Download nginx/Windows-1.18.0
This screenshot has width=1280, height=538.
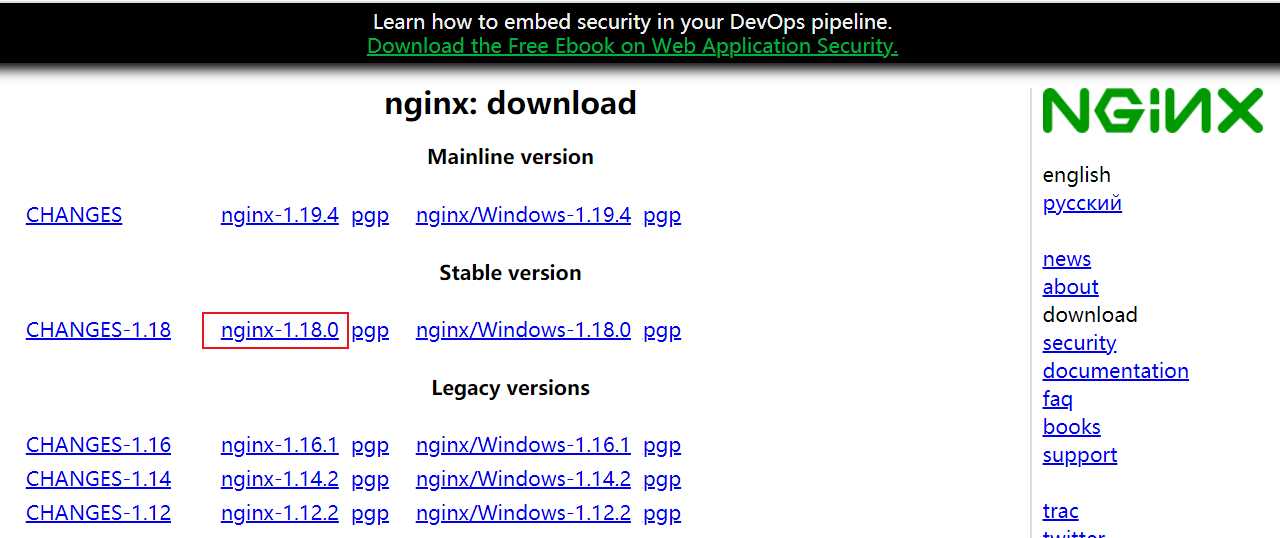pos(523,330)
